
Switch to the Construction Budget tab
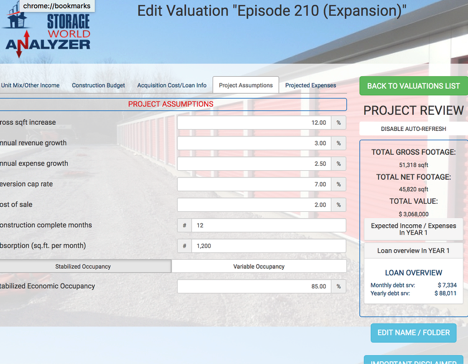pos(98,85)
